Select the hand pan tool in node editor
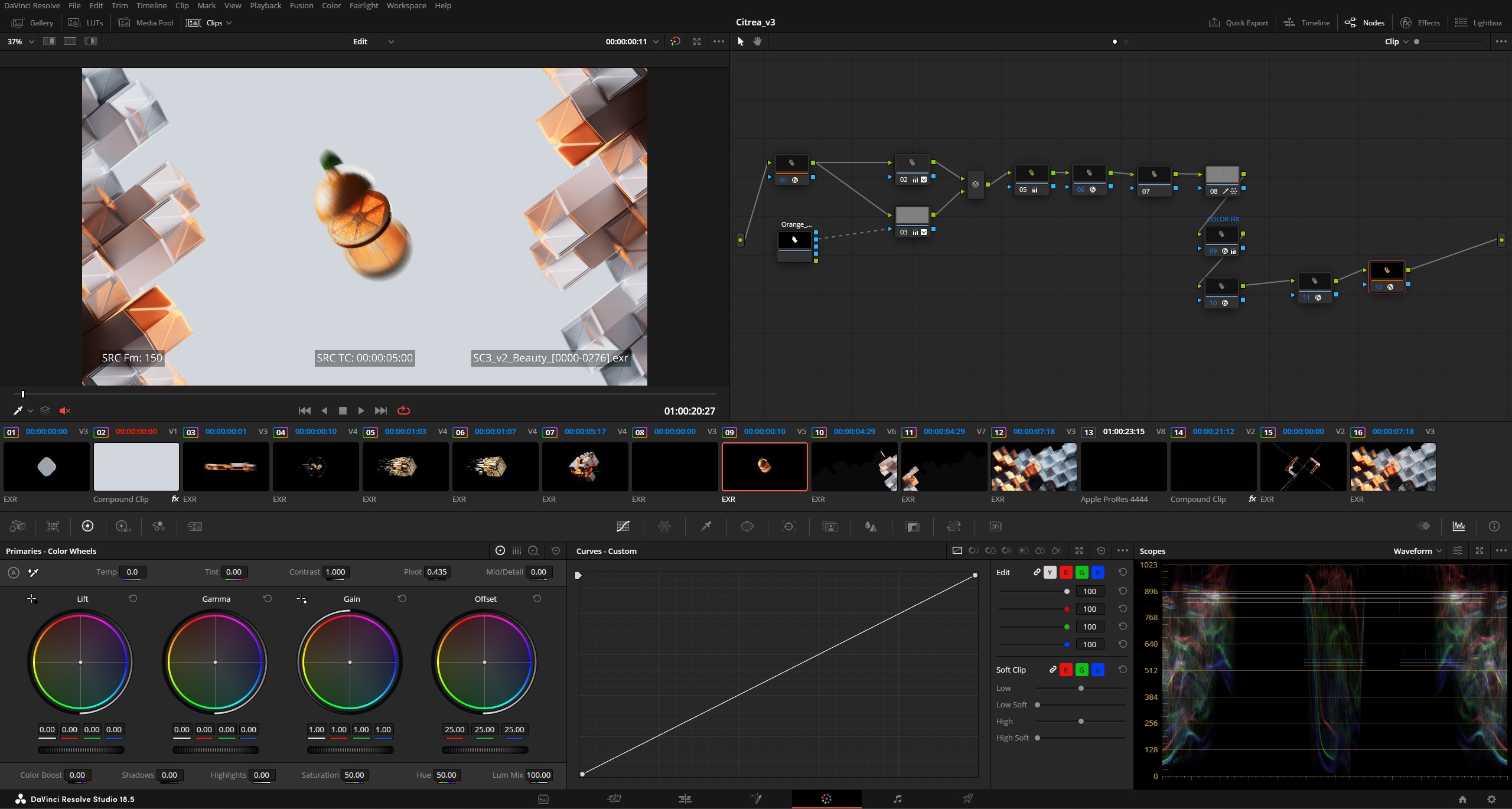 pyautogui.click(x=757, y=41)
